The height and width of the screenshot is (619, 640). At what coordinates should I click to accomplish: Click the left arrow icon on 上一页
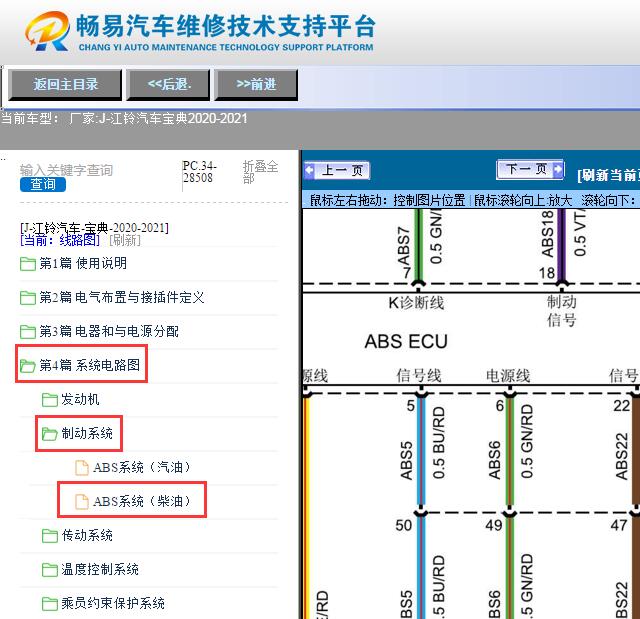point(310,170)
